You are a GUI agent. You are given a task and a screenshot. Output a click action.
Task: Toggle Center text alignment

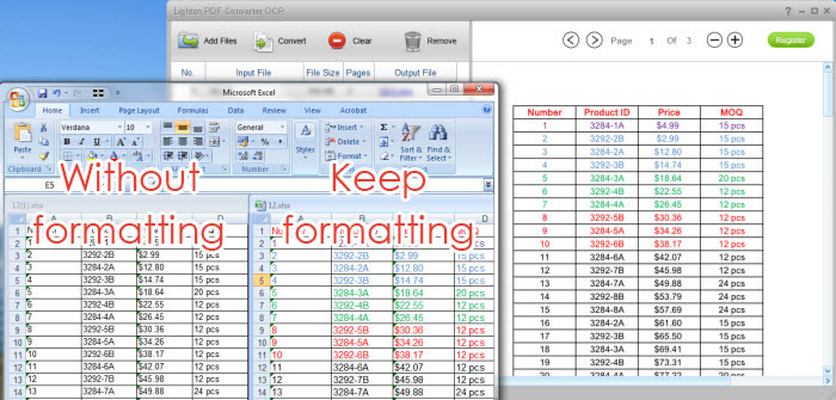coord(182,142)
